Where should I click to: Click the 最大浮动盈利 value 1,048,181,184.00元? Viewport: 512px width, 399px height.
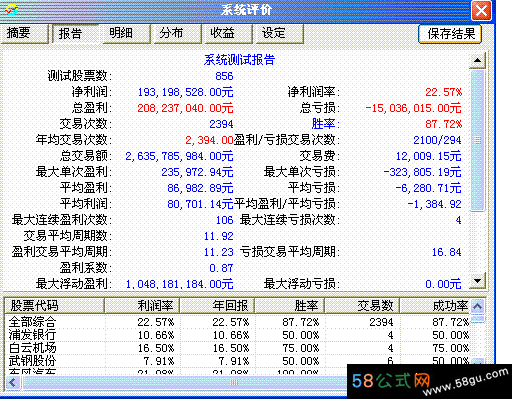pos(179,284)
